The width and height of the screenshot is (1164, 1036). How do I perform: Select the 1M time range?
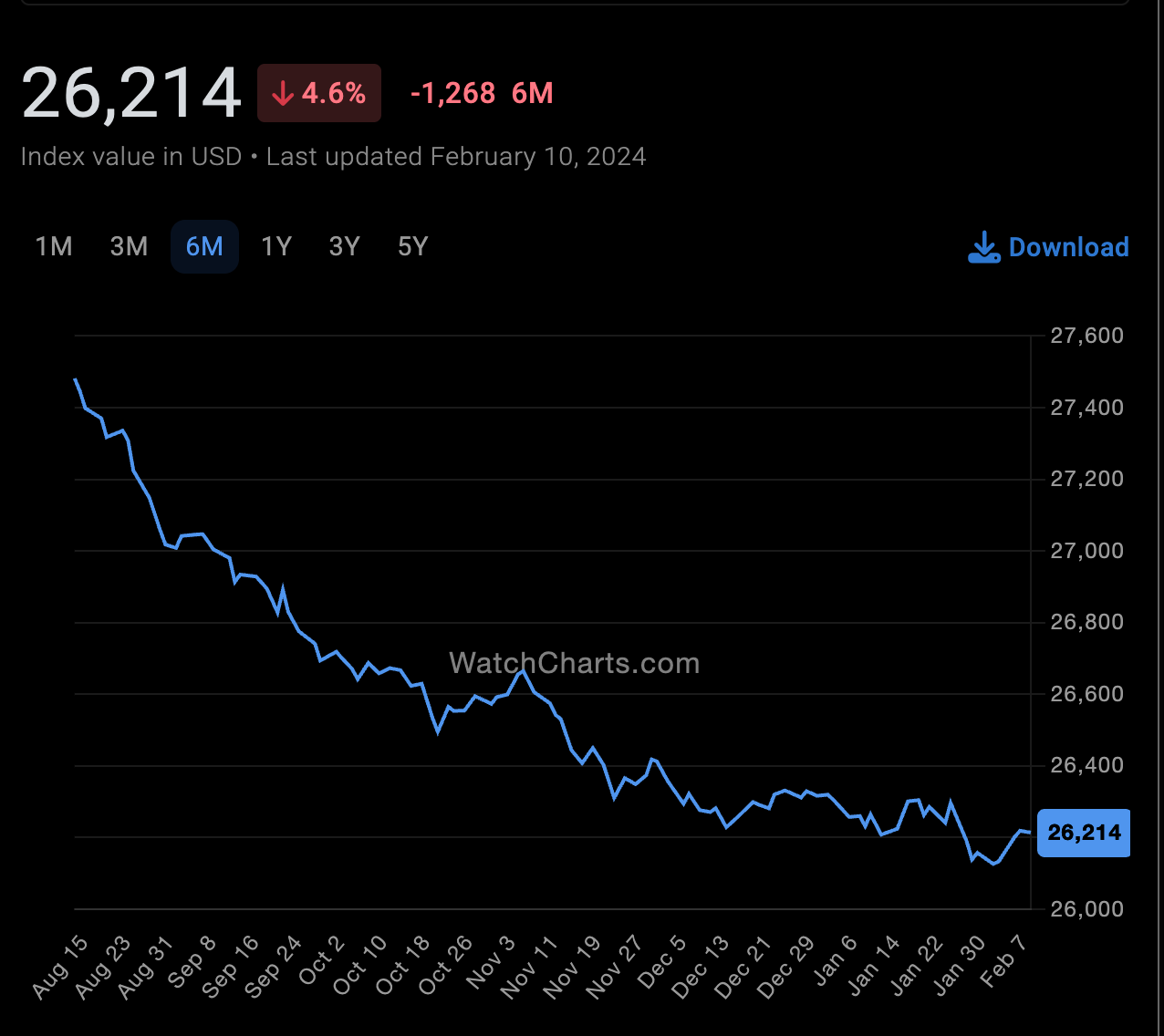click(54, 246)
